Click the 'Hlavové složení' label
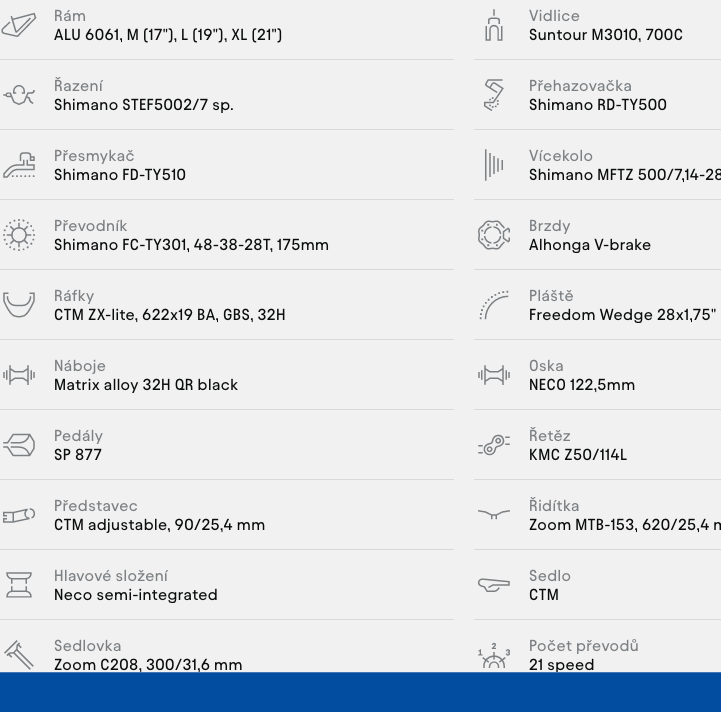The width and height of the screenshot is (721, 712). tap(111, 575)
